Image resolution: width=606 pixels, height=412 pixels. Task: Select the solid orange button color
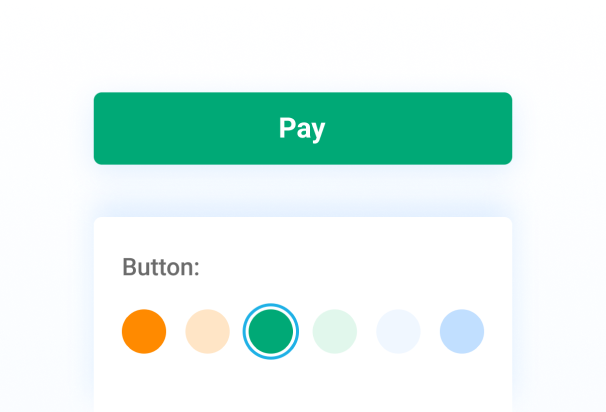(x=144, y=331)
